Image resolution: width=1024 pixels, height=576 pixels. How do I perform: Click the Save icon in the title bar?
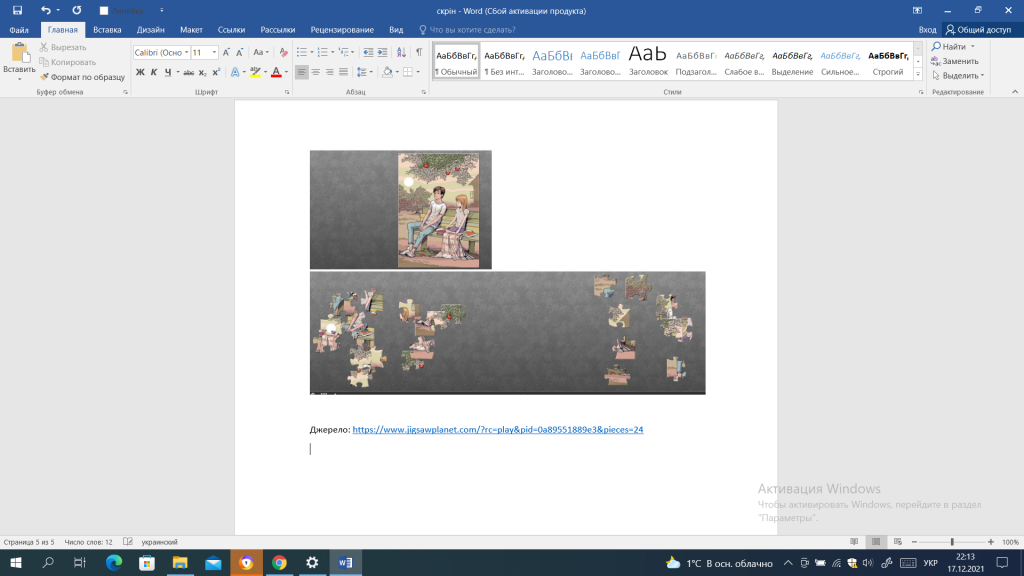(x=17, y=10)
